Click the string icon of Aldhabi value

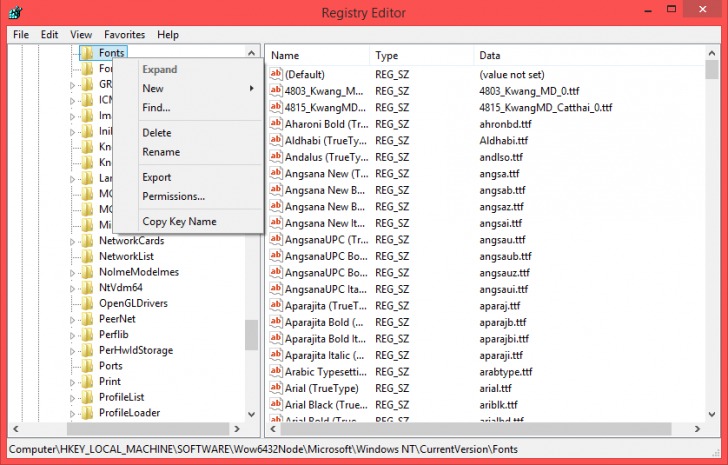click(276, 140)
